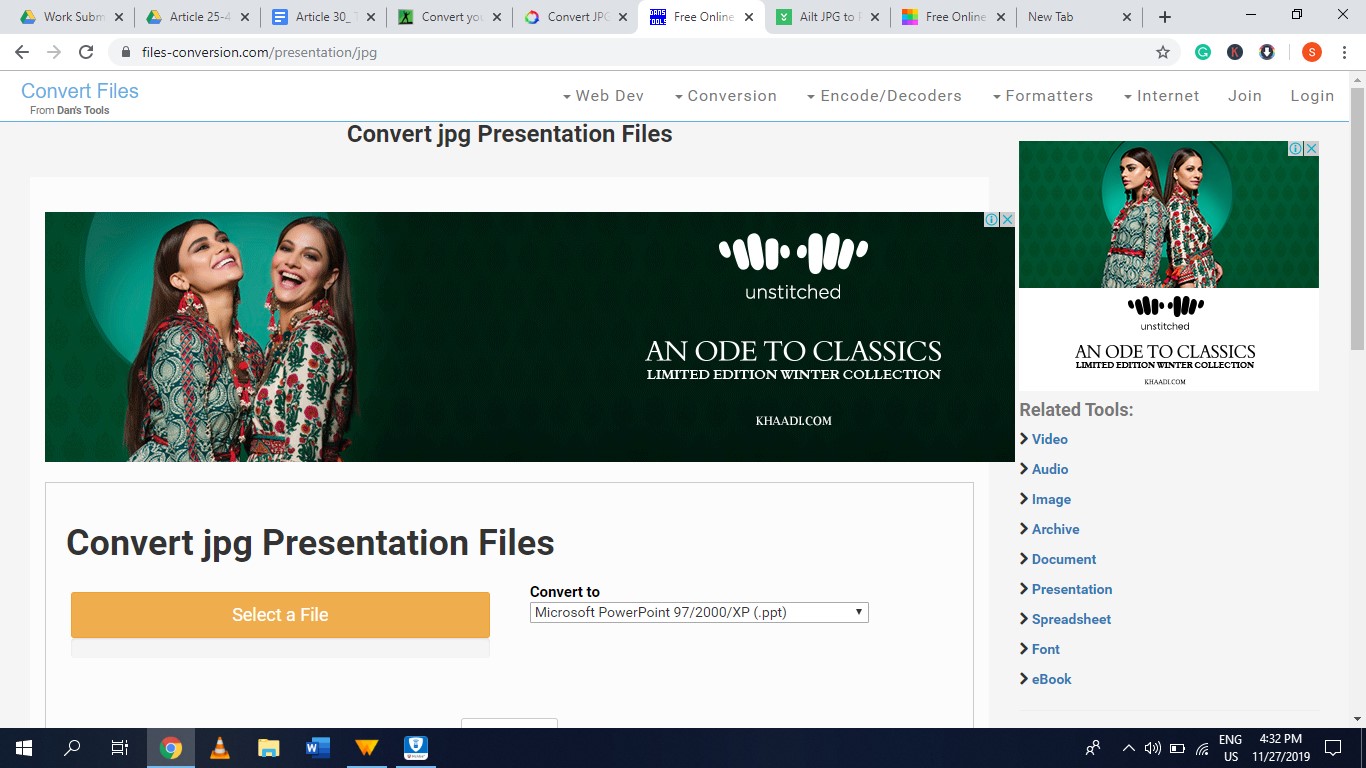Open the sidebar ad info icon
The image size is (1366, 768).
tap(1295, 148)
